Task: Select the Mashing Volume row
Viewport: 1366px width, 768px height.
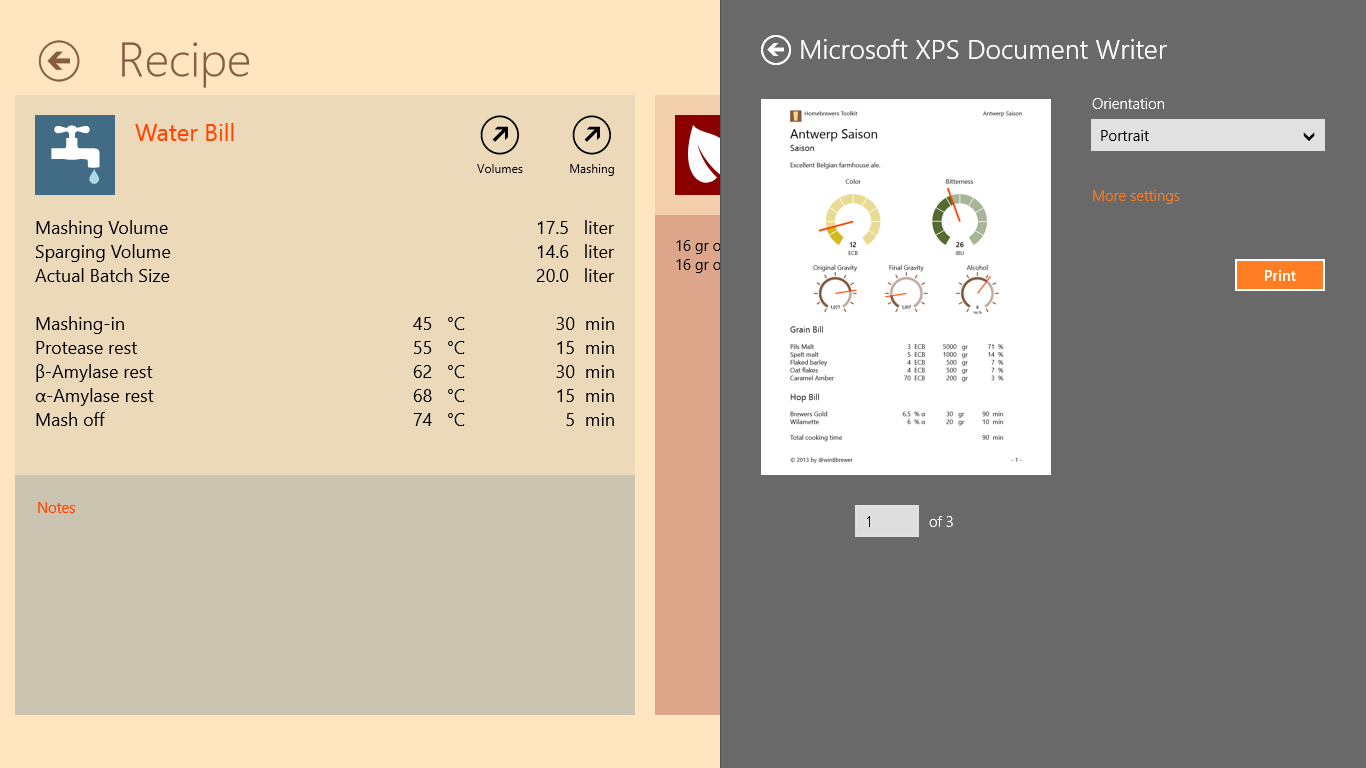Action: tap(324, 228)
